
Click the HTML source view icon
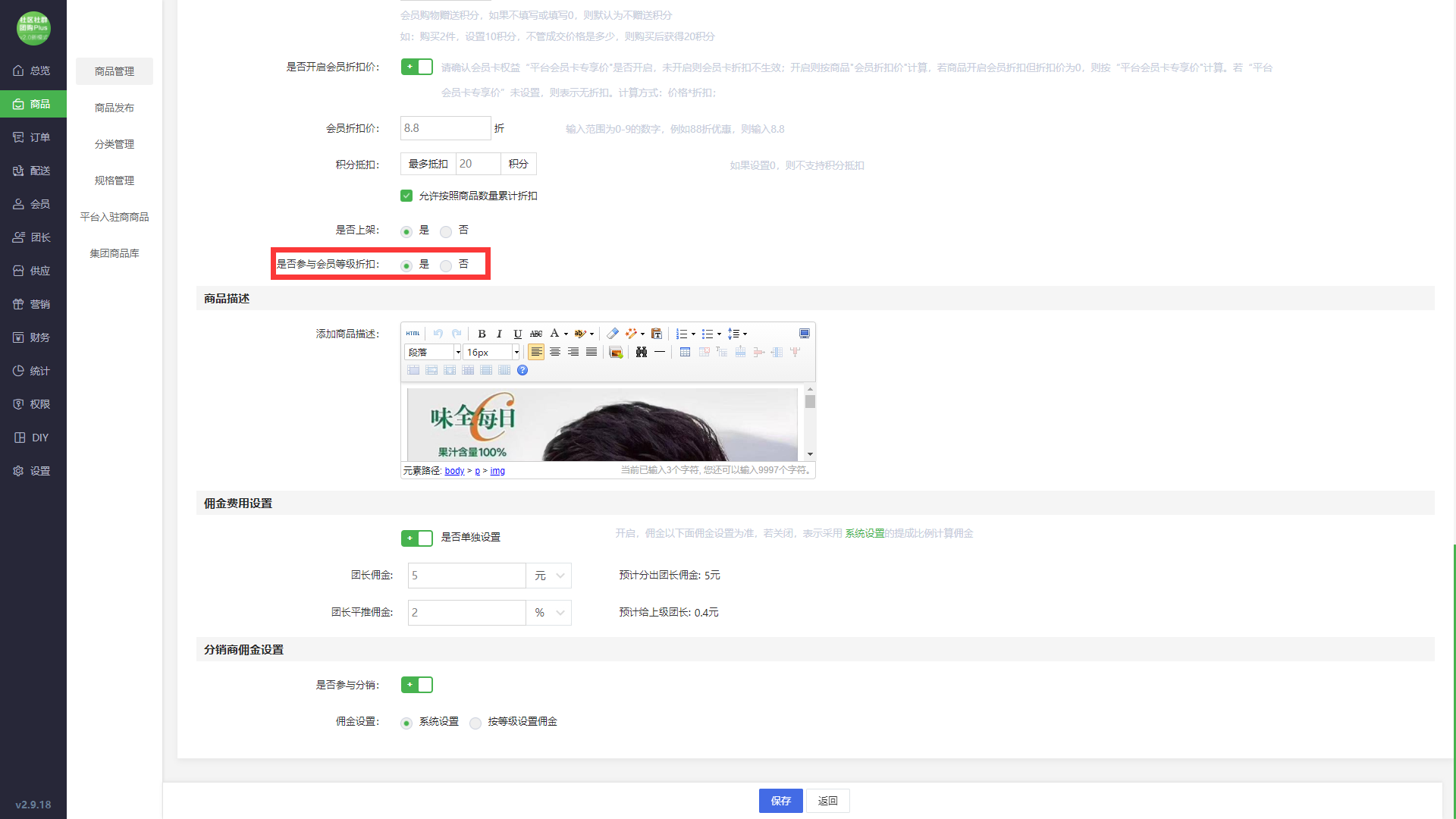click(x=413, y=334)
